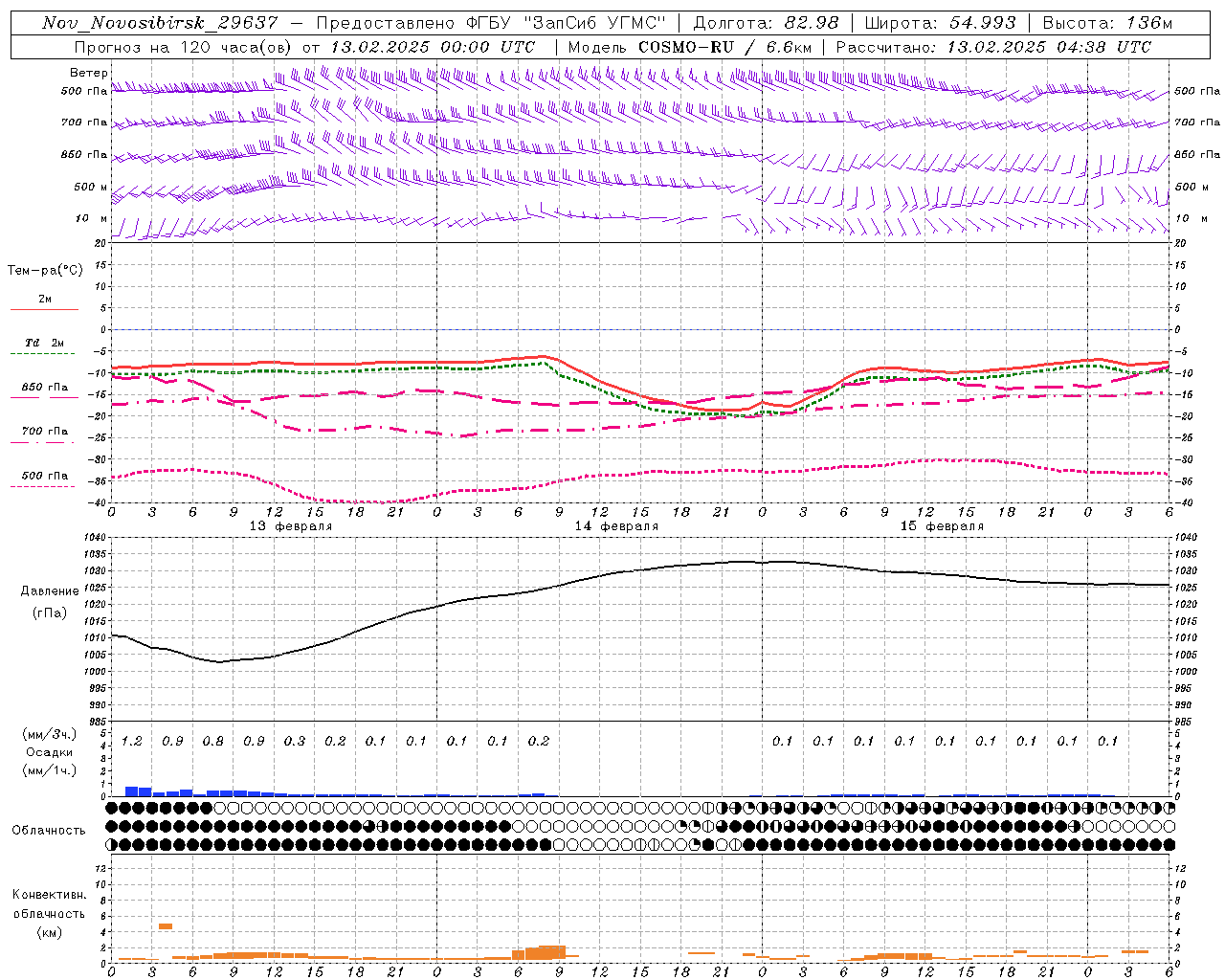The image size is (1225, 980).
Task: Click the Модель COSMO-RU / 6.6км label
Action: pos(690,47)
